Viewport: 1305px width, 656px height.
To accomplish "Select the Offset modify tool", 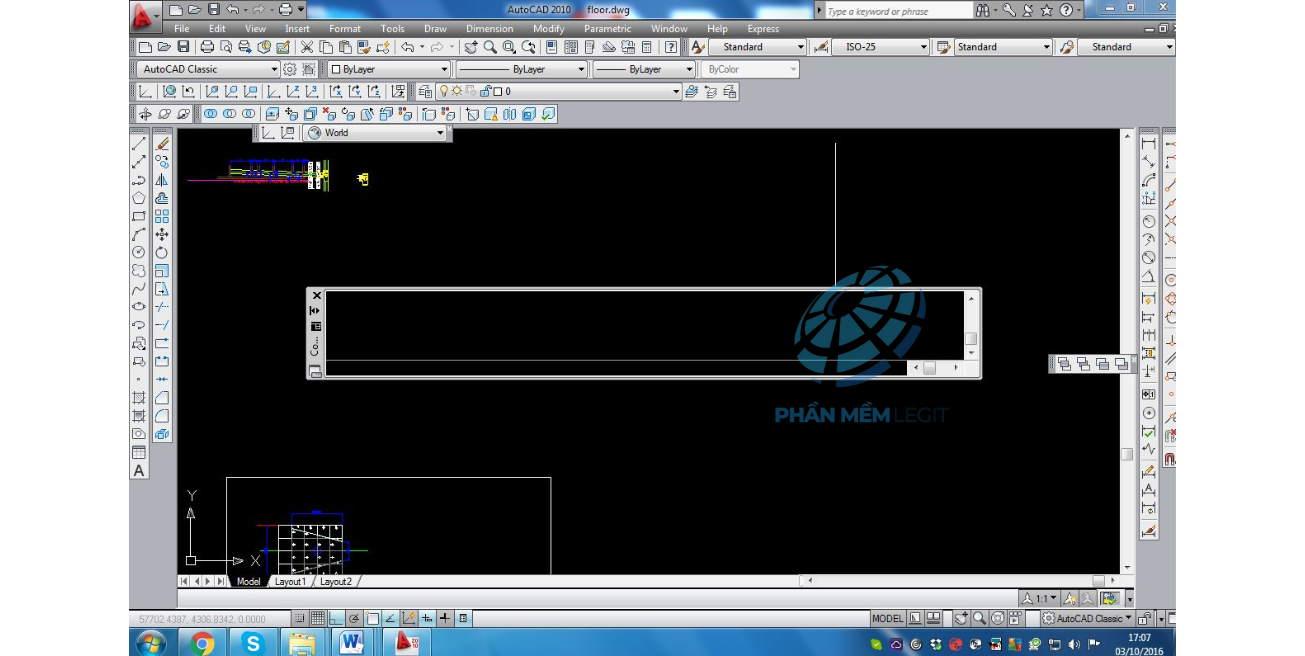I will (162, 198).
